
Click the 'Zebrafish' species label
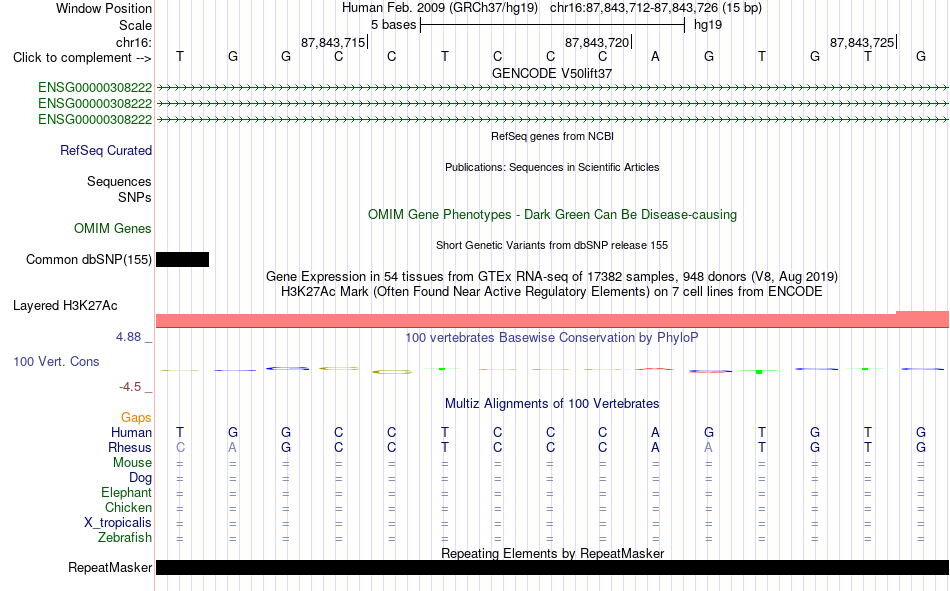pyautogui.click(x=125, y=538)
